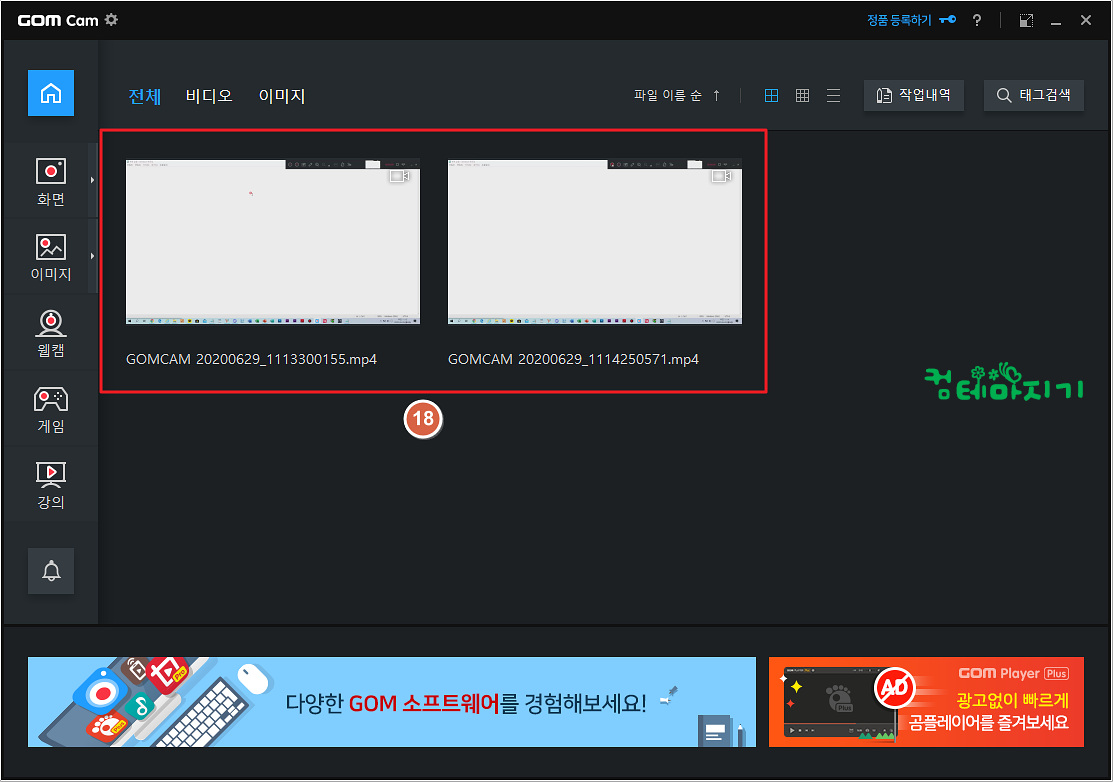Open image capture mode (이미지)

tap(51, 257)
